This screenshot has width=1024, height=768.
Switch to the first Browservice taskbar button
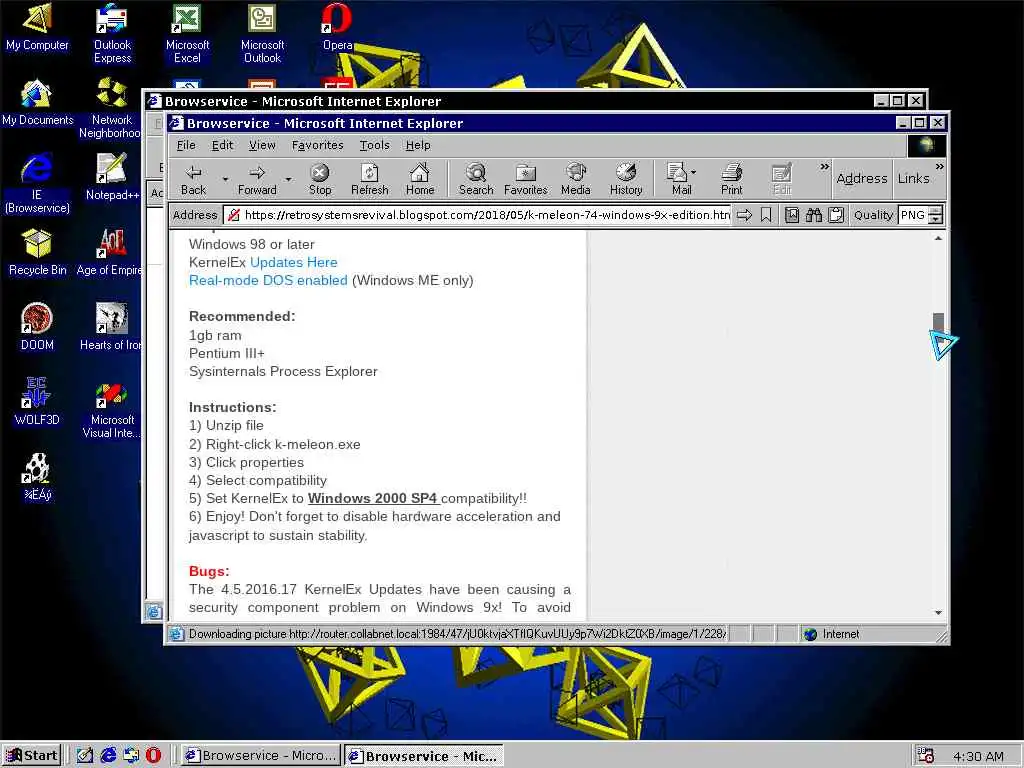pyautogui.click(x=261, y=756)
